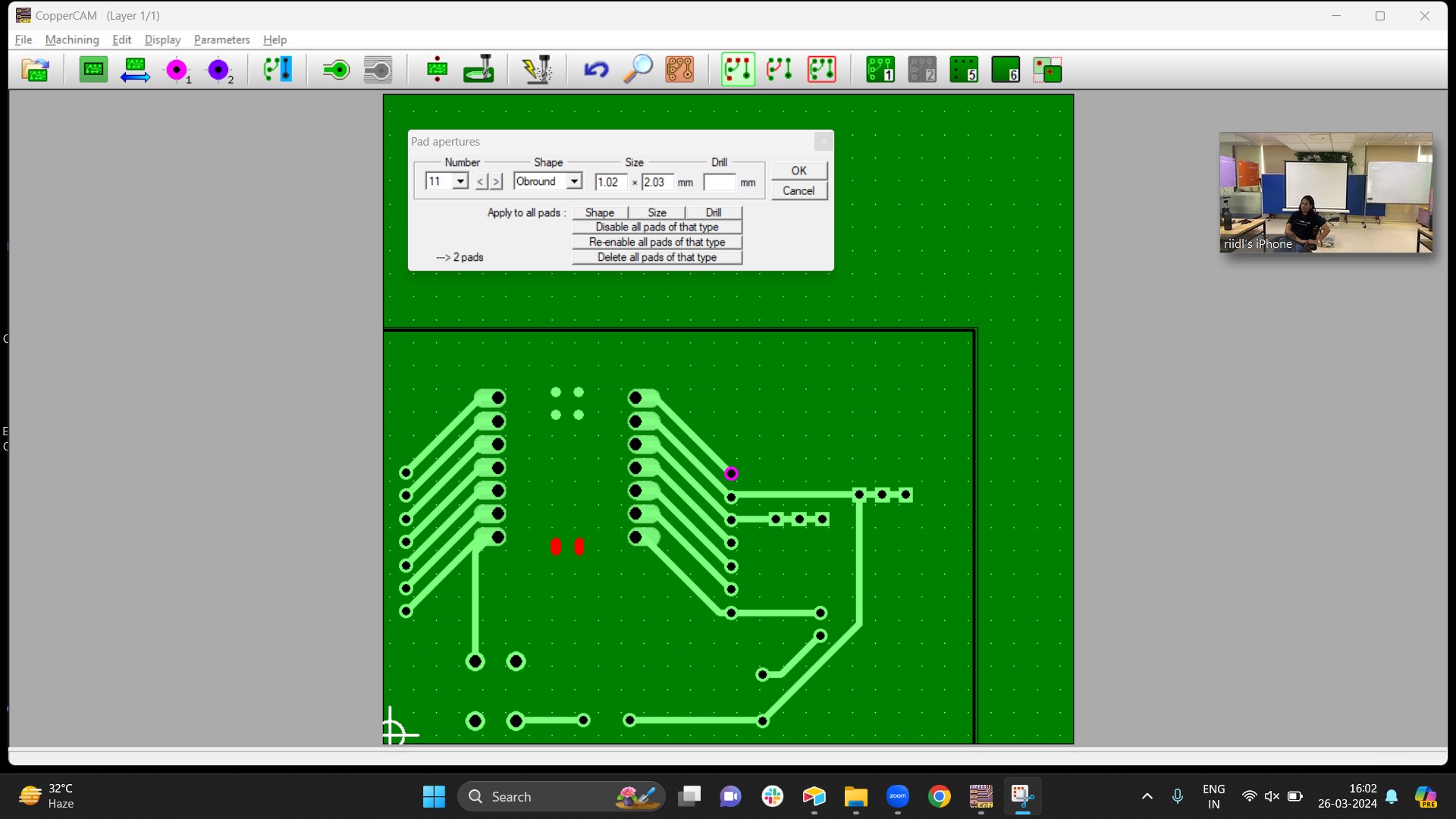Cancel the Pad apertures dialog
Viewport: 1456px width, 819px height.
click(x=799, y=190)
